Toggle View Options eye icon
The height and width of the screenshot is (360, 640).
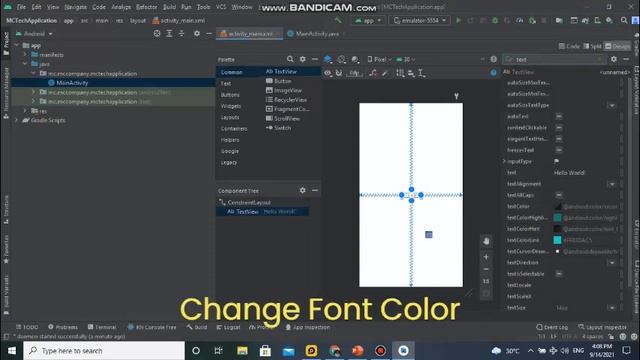[327, 73]
